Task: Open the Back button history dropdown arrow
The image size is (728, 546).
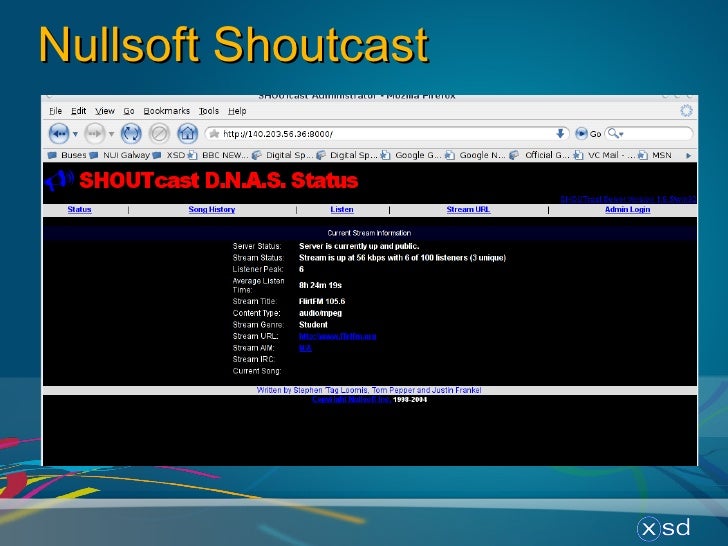Action: (x=75, y=134)
